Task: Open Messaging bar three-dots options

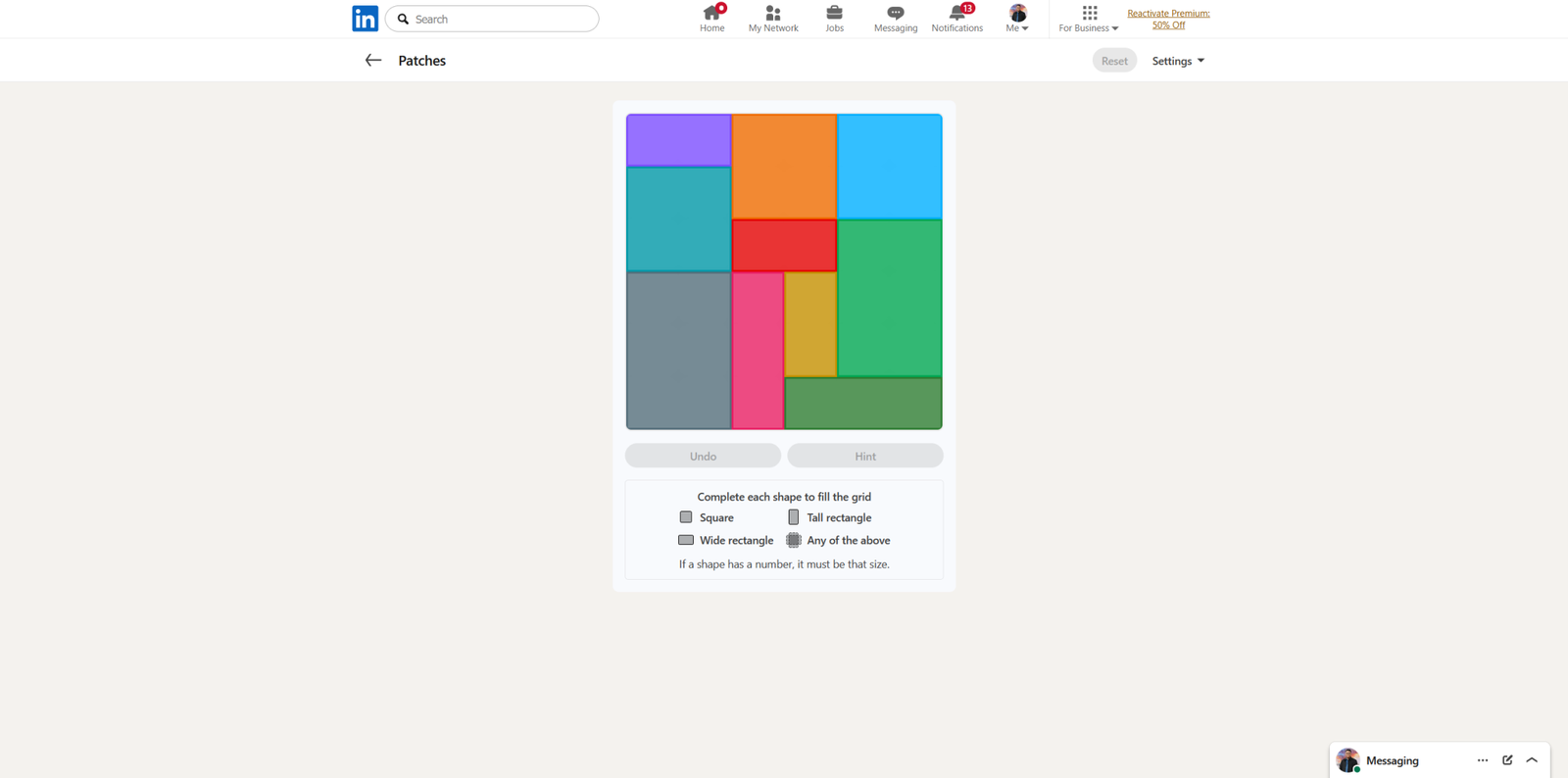Action: (1482, 760)
